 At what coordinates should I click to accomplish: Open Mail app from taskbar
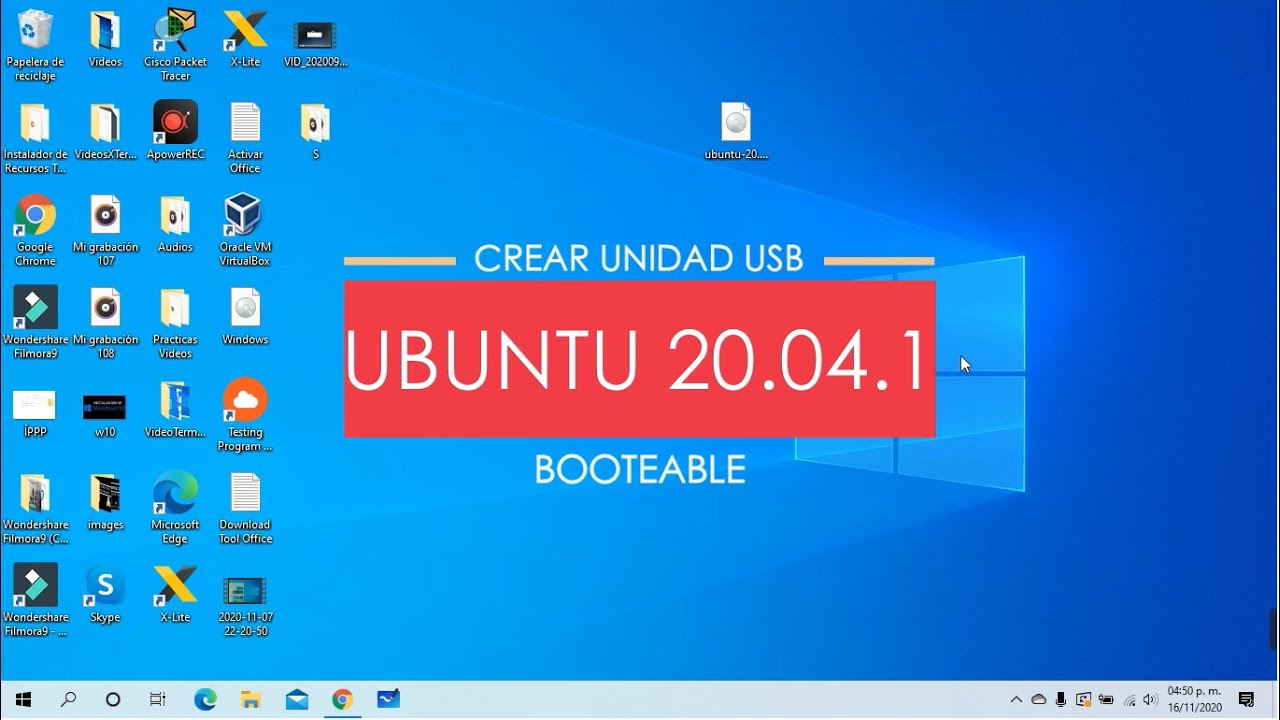297,700
